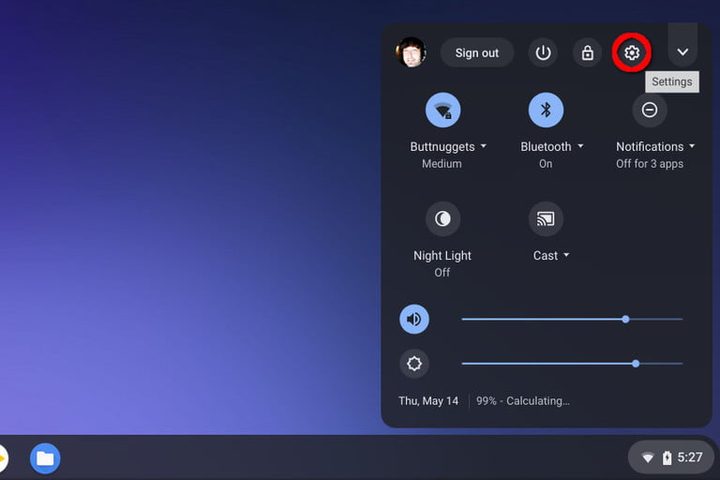Toggle the Bluetooth icon off
Viewport: 720px width, 480px height.
click(546, 110)
